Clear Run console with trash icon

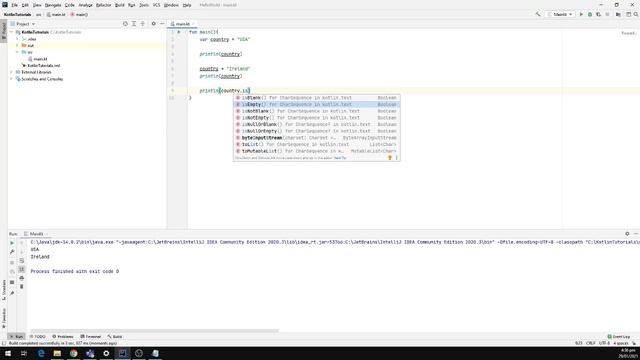click(x=22, y=287)
